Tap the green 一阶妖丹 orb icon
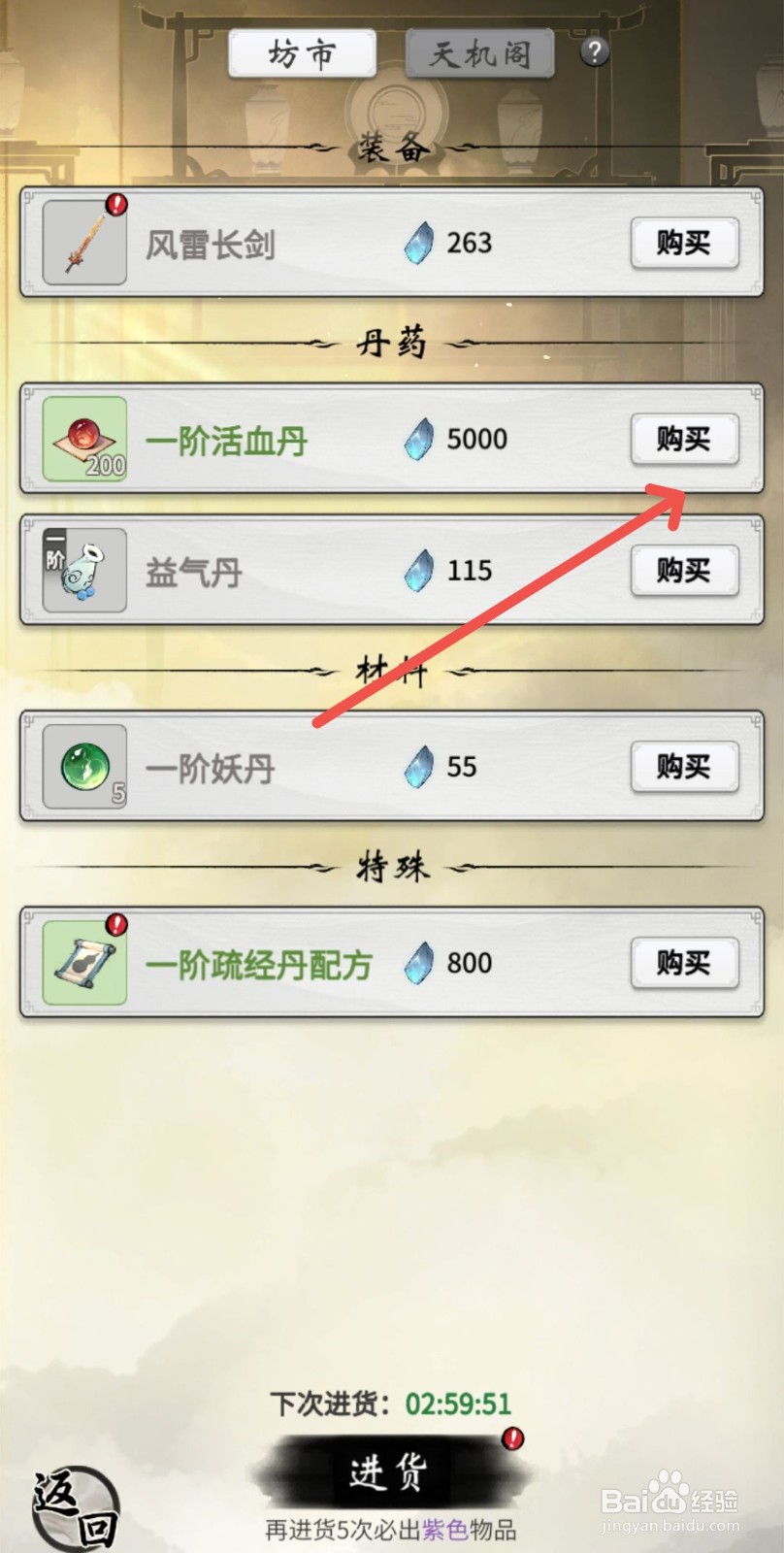Viewport: 784px width, 1553px height. pos(84,767)
